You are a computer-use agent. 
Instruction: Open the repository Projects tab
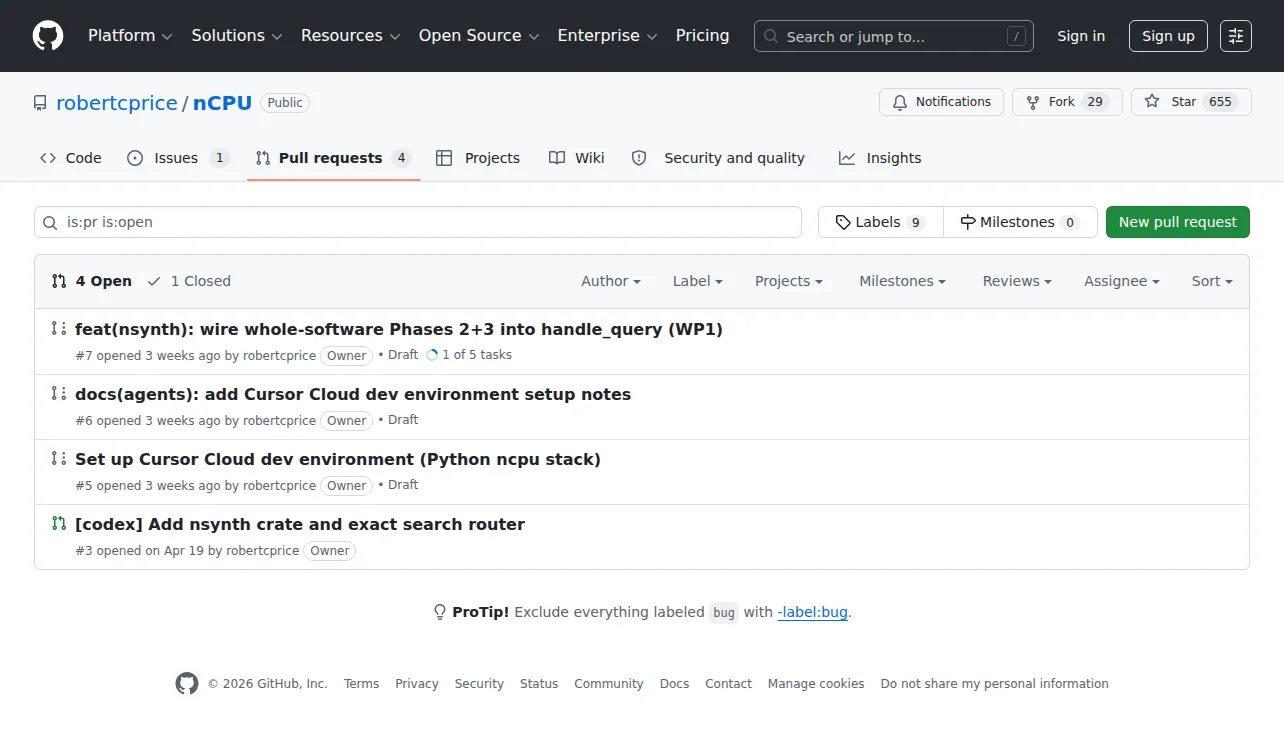(478, 158)
